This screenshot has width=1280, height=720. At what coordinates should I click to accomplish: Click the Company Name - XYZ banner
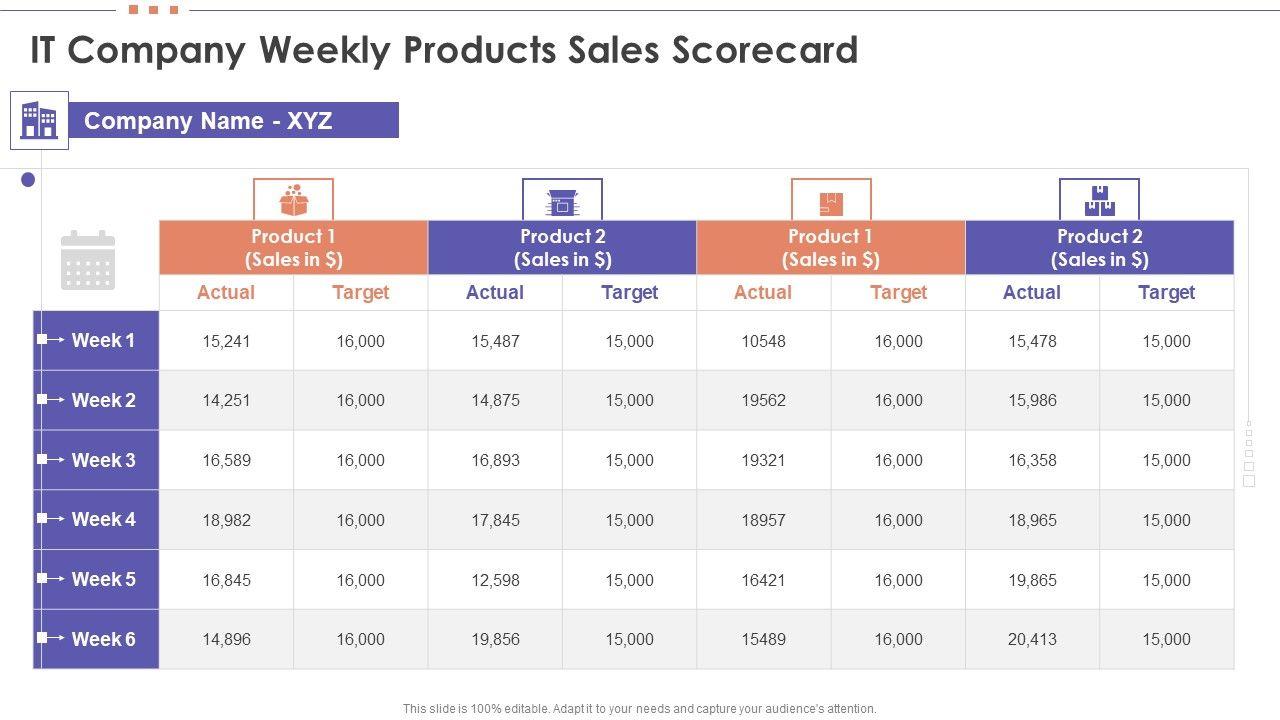tap(233, 121)
